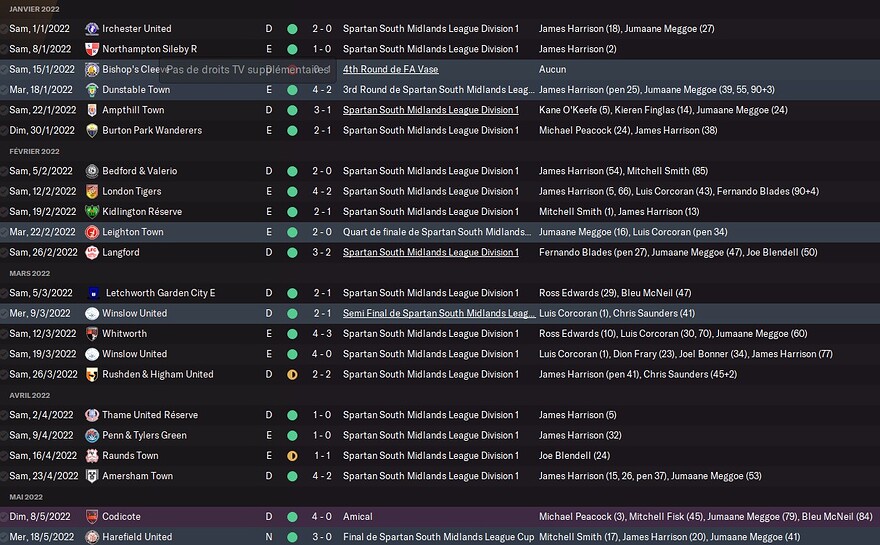The image size is (880, 545).
Task: Click the James Harrison (5) scorer entry
Action: tap(578, 415)
